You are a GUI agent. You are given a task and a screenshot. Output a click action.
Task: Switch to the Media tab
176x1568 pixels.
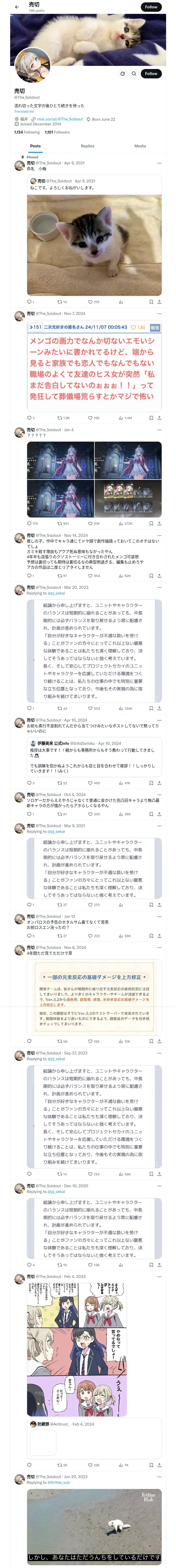click(x=139, y=146)
